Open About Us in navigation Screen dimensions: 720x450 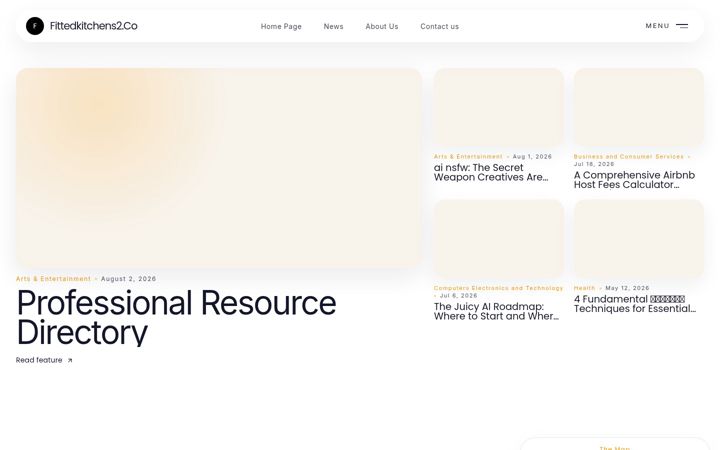pos(382,27)
